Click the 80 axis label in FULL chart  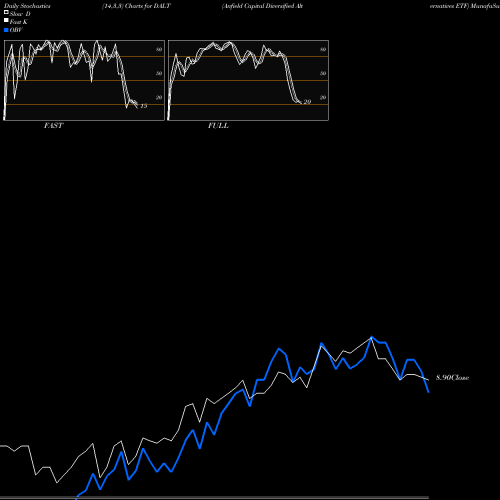pyautogui.click(x=323, y=49)
